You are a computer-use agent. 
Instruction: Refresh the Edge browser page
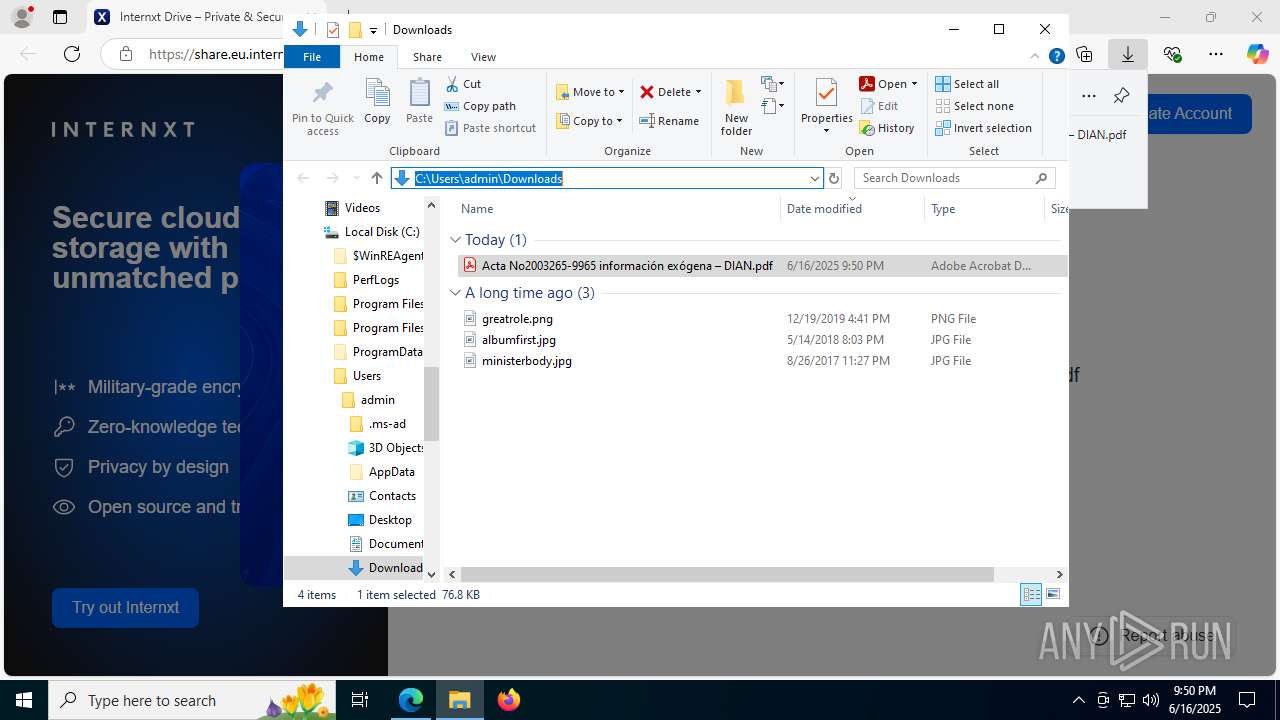72,54
